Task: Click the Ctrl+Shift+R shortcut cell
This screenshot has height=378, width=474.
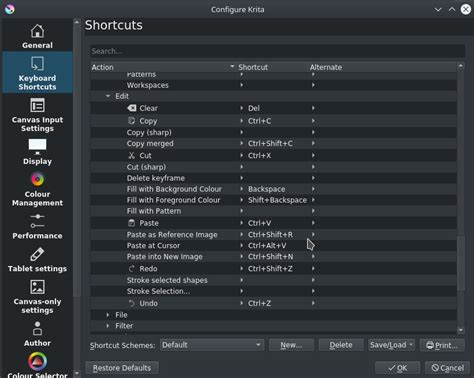Action: tap(270, 235)
